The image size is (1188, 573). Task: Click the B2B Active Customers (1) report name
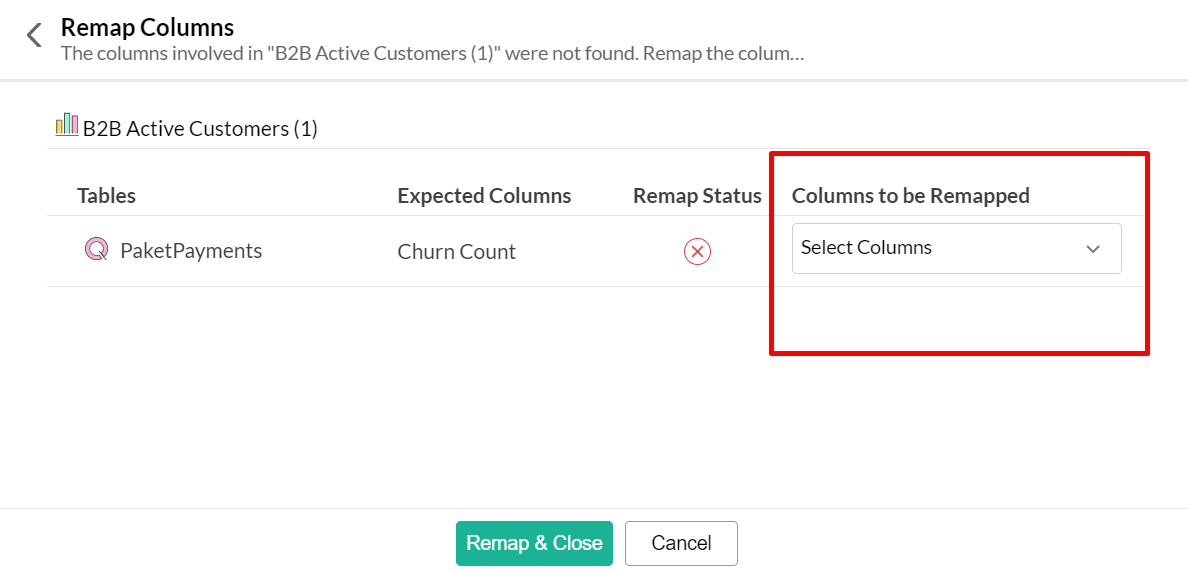tap(200, 129)
